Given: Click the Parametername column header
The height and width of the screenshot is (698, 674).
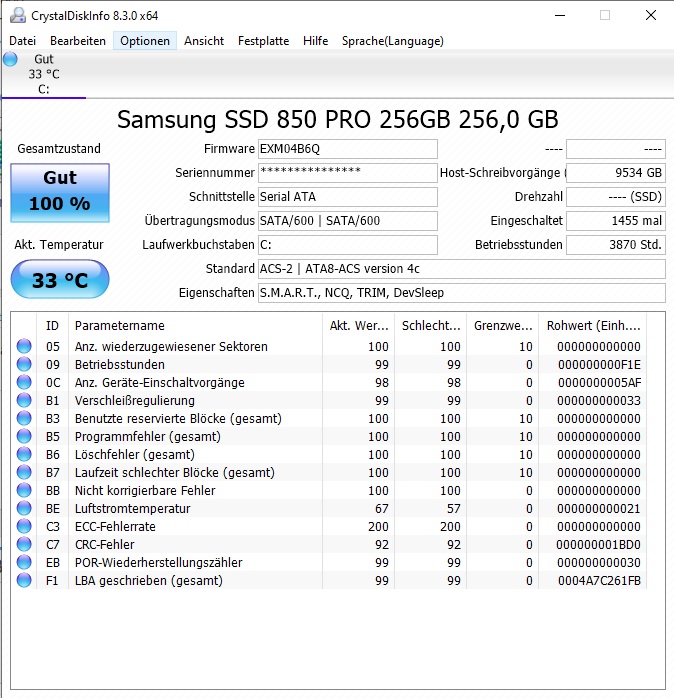Looking at the screenshot, I should (x=195, y=326).
